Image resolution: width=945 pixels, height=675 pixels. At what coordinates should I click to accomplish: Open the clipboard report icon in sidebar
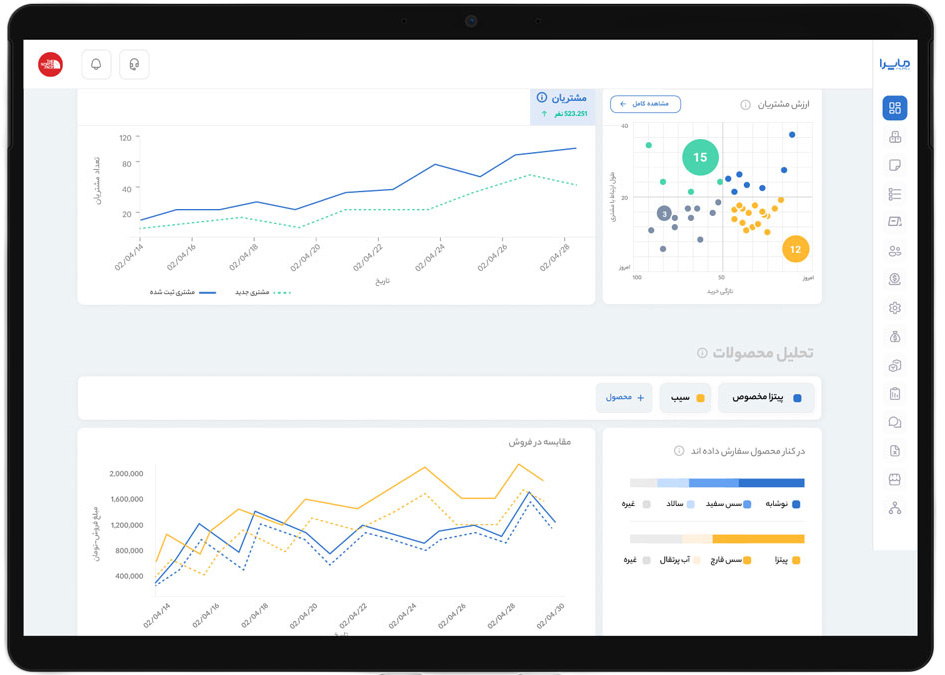894,394
